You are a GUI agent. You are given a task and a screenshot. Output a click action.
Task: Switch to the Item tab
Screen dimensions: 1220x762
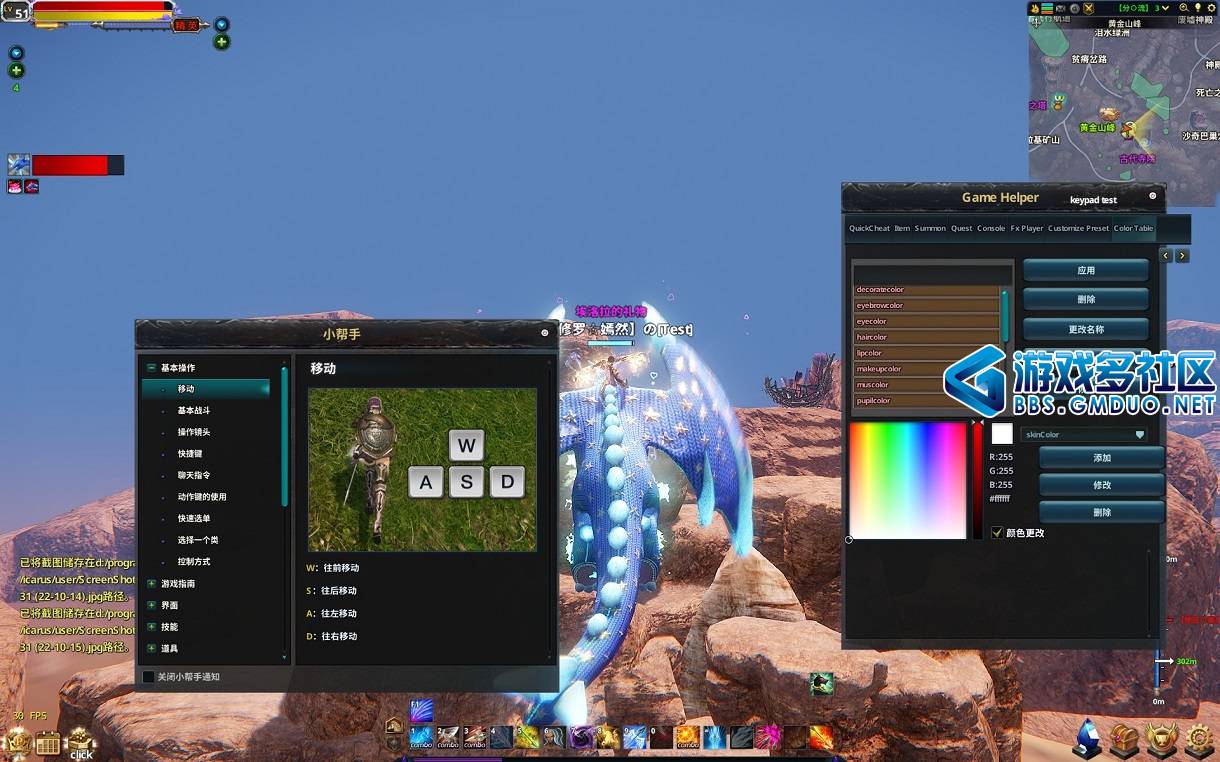(x=902, y=228)
